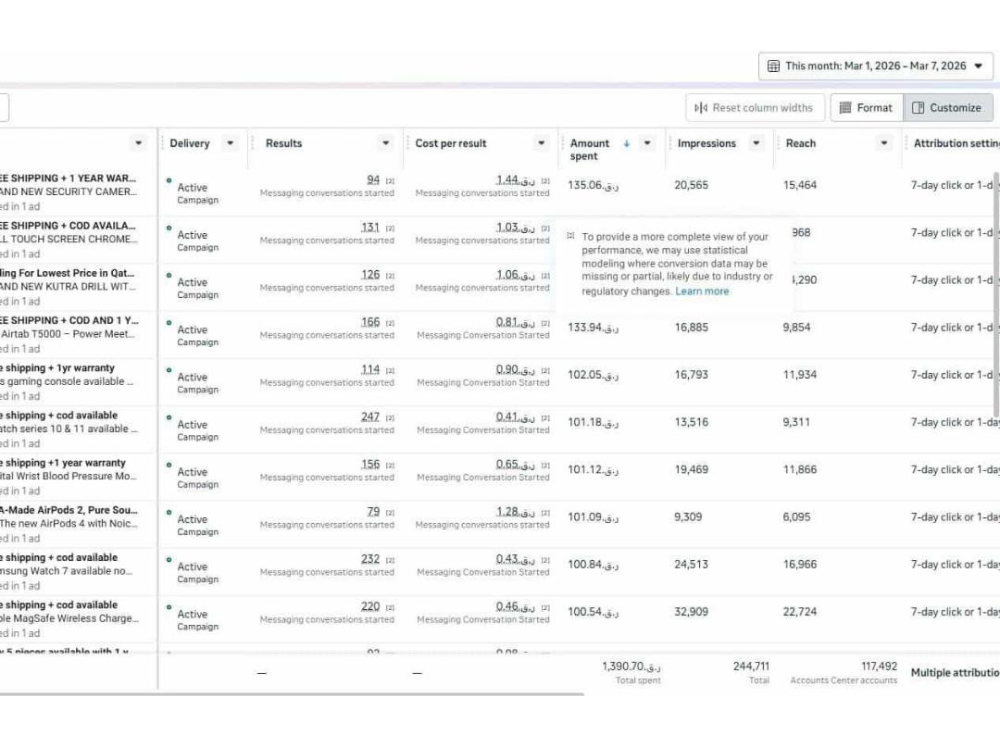Screen dimensions: 1000x750
Task: Click the cost per result value 0.65
Action: (x=515, y=464)
